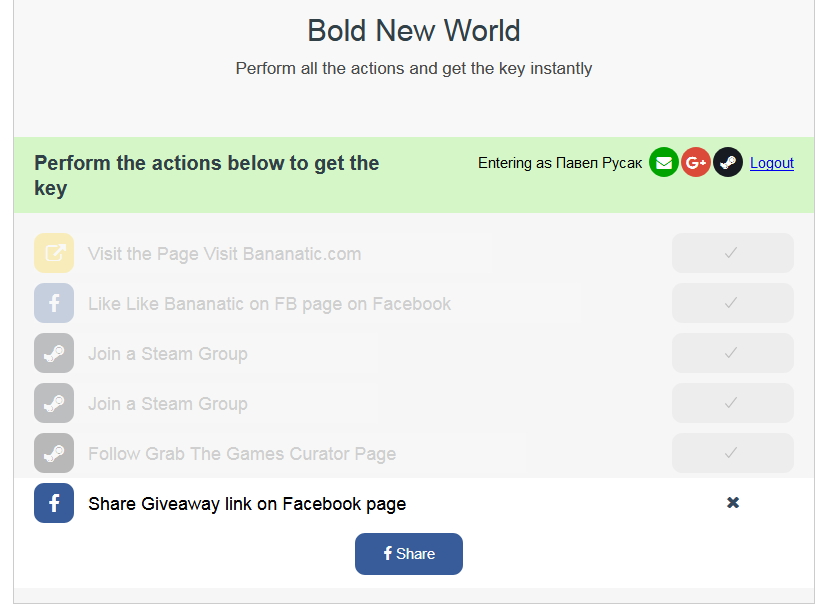Click the green email account icon
Screen dimensions: 820x611
(664, 162)
